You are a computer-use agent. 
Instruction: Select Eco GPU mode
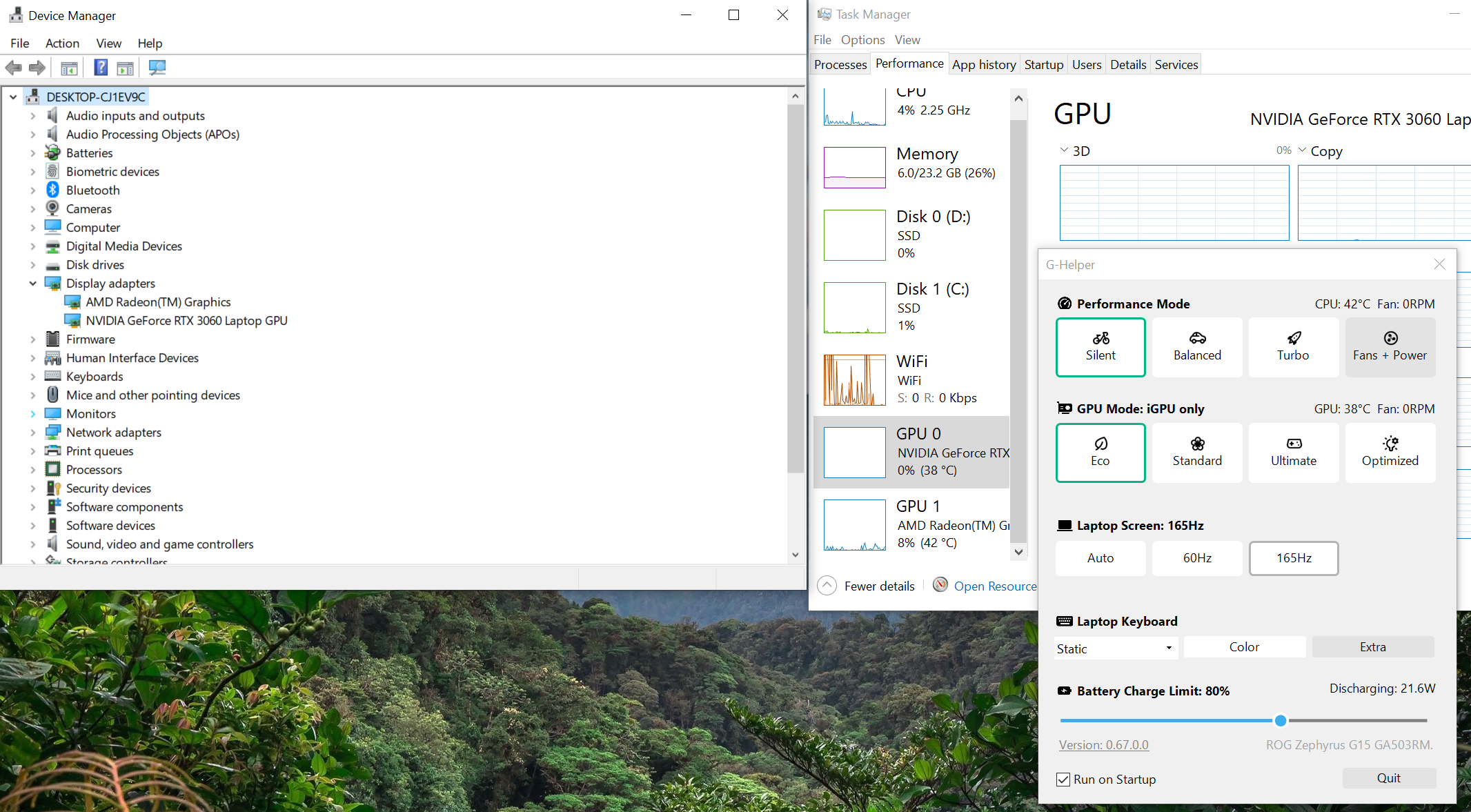coord(1100,453)
